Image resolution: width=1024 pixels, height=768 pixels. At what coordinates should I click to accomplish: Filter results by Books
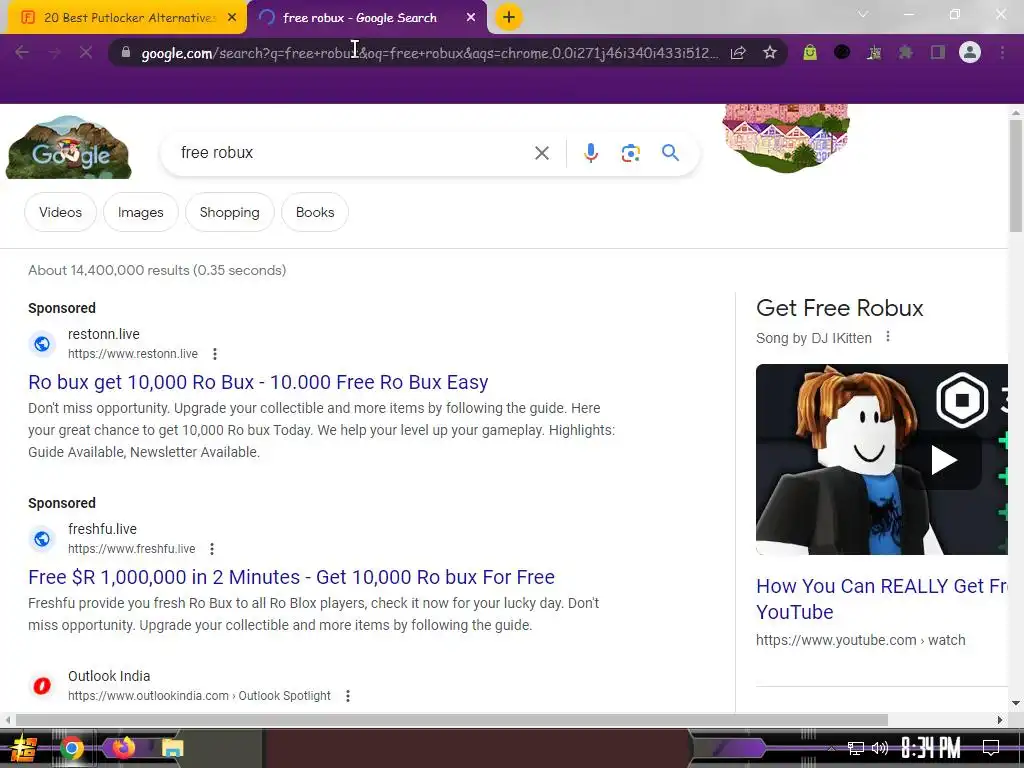tap(315, 212)
